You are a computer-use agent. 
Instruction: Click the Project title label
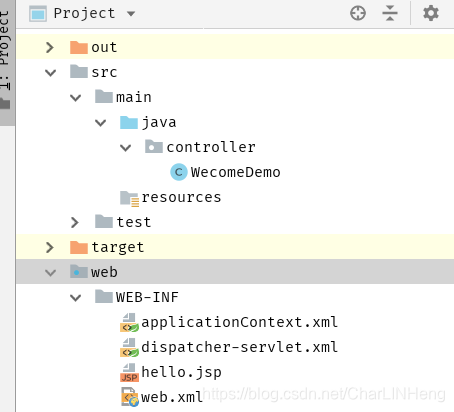(x=84, y=13)
